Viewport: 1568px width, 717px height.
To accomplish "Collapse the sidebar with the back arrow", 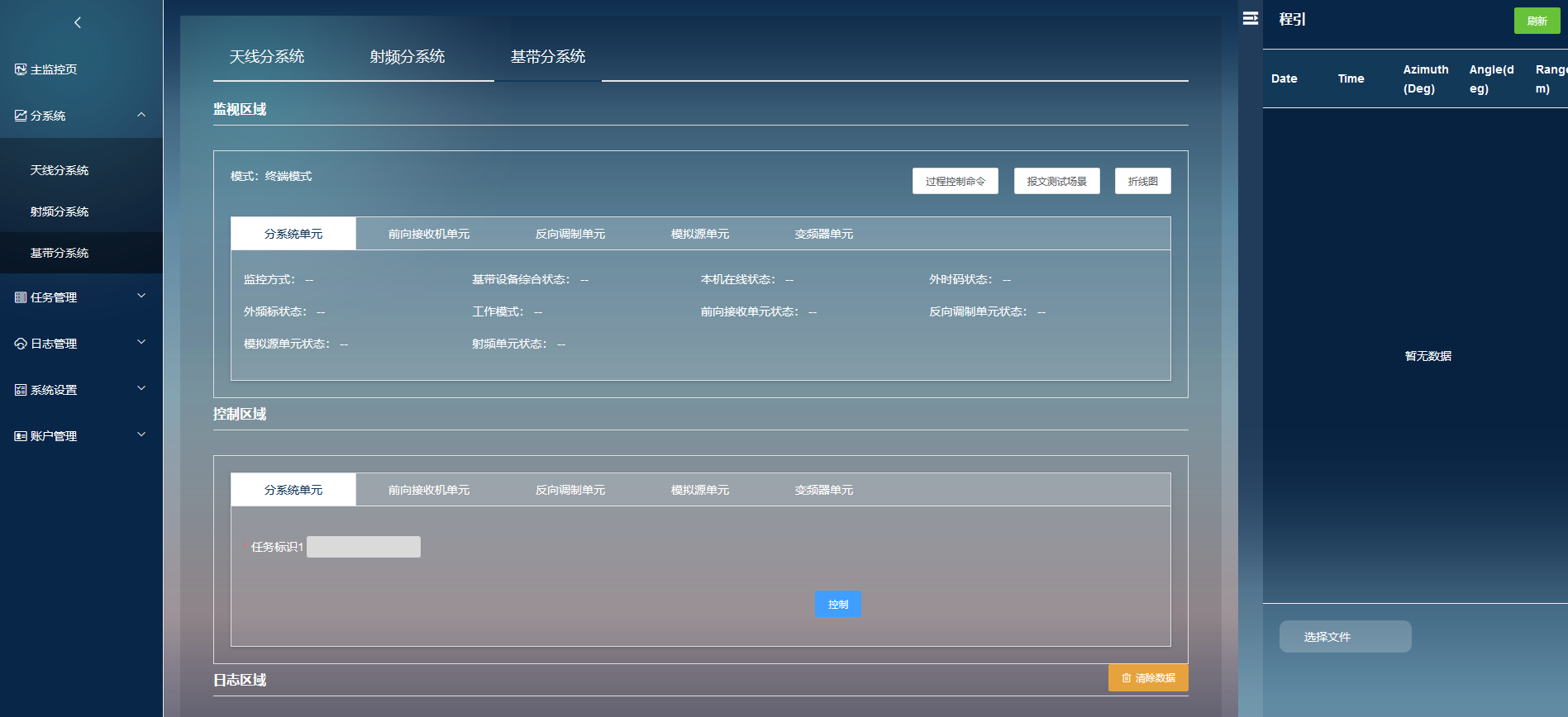I will (78, 22).
